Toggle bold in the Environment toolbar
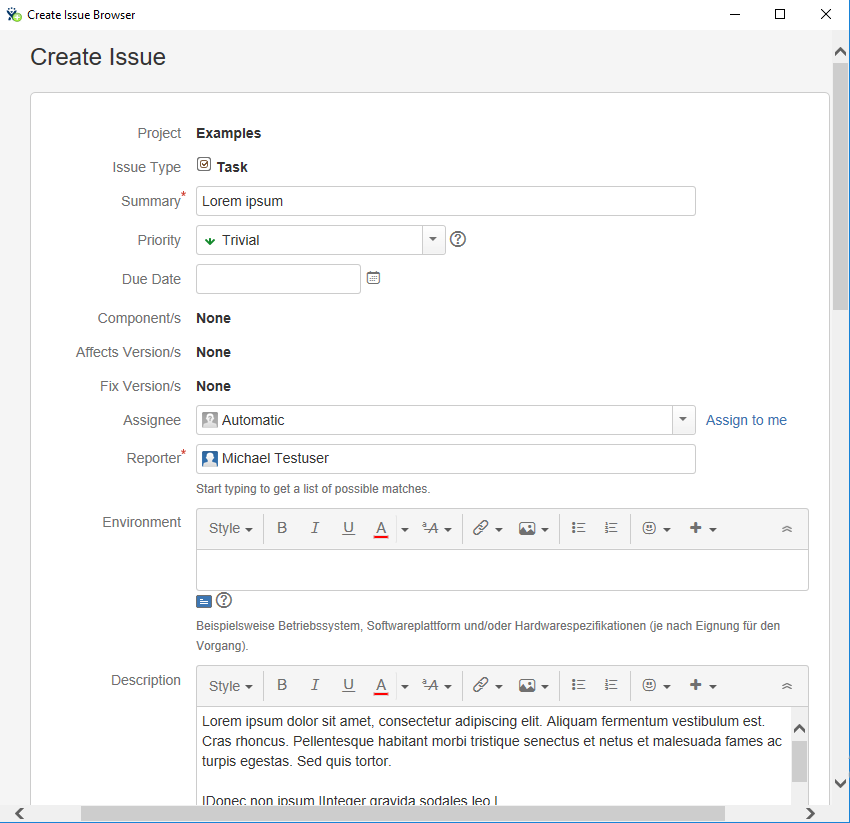Image resolution: width=850 pixels, height=823 pixels. point(282,528)
